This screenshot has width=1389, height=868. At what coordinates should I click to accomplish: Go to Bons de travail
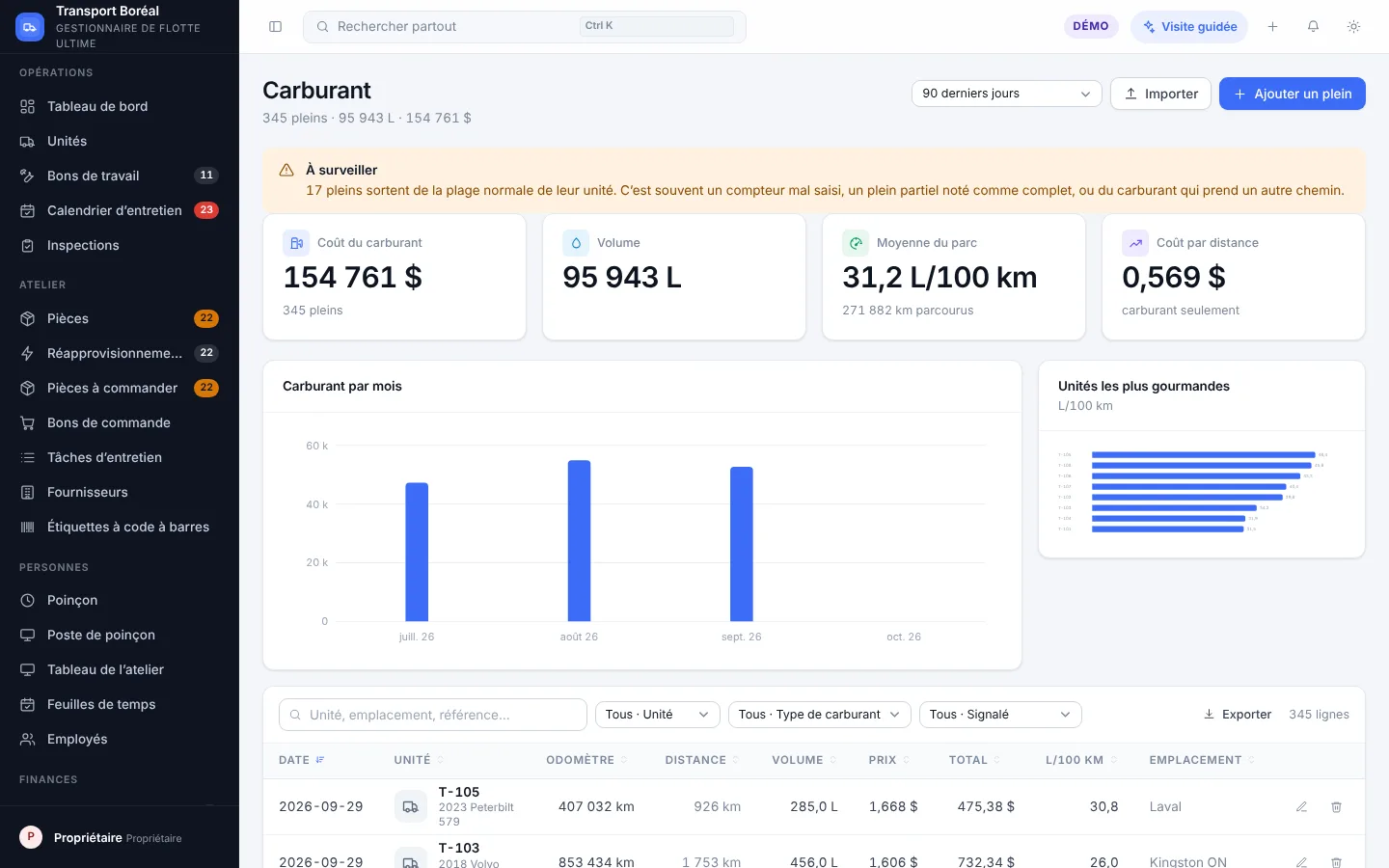[x=120, y=176]
